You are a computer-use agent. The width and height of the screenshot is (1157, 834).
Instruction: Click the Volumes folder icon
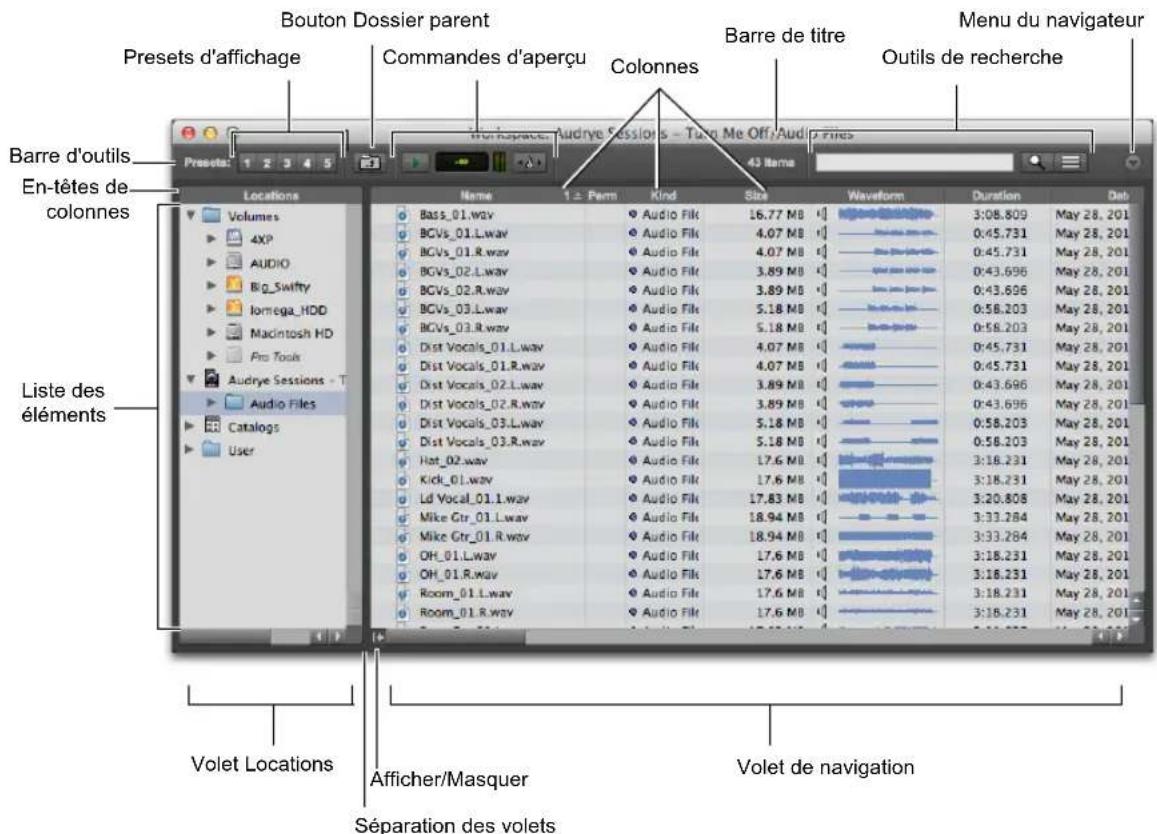pyautogui.click(x=212, y=215)
